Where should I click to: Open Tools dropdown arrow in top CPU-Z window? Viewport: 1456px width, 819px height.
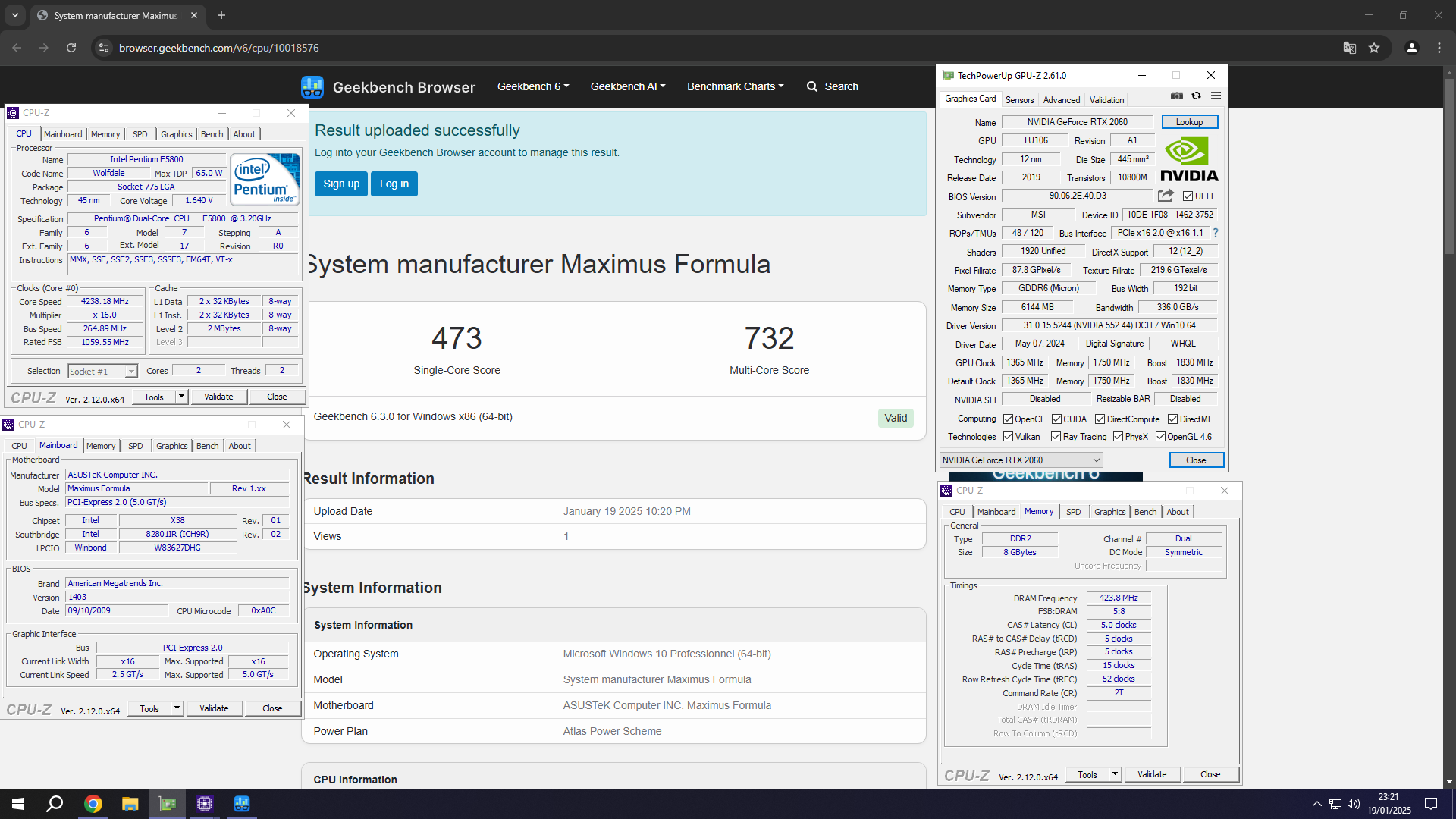click(181, 397)
